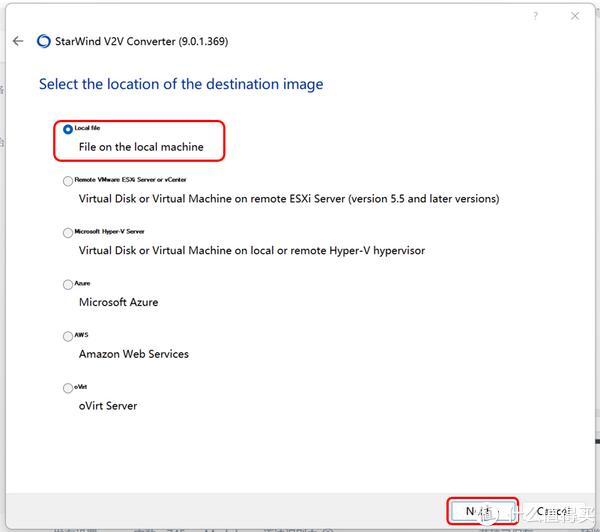
Task: Click 'File on the local machine' text
Action: (x=141, y=147)
